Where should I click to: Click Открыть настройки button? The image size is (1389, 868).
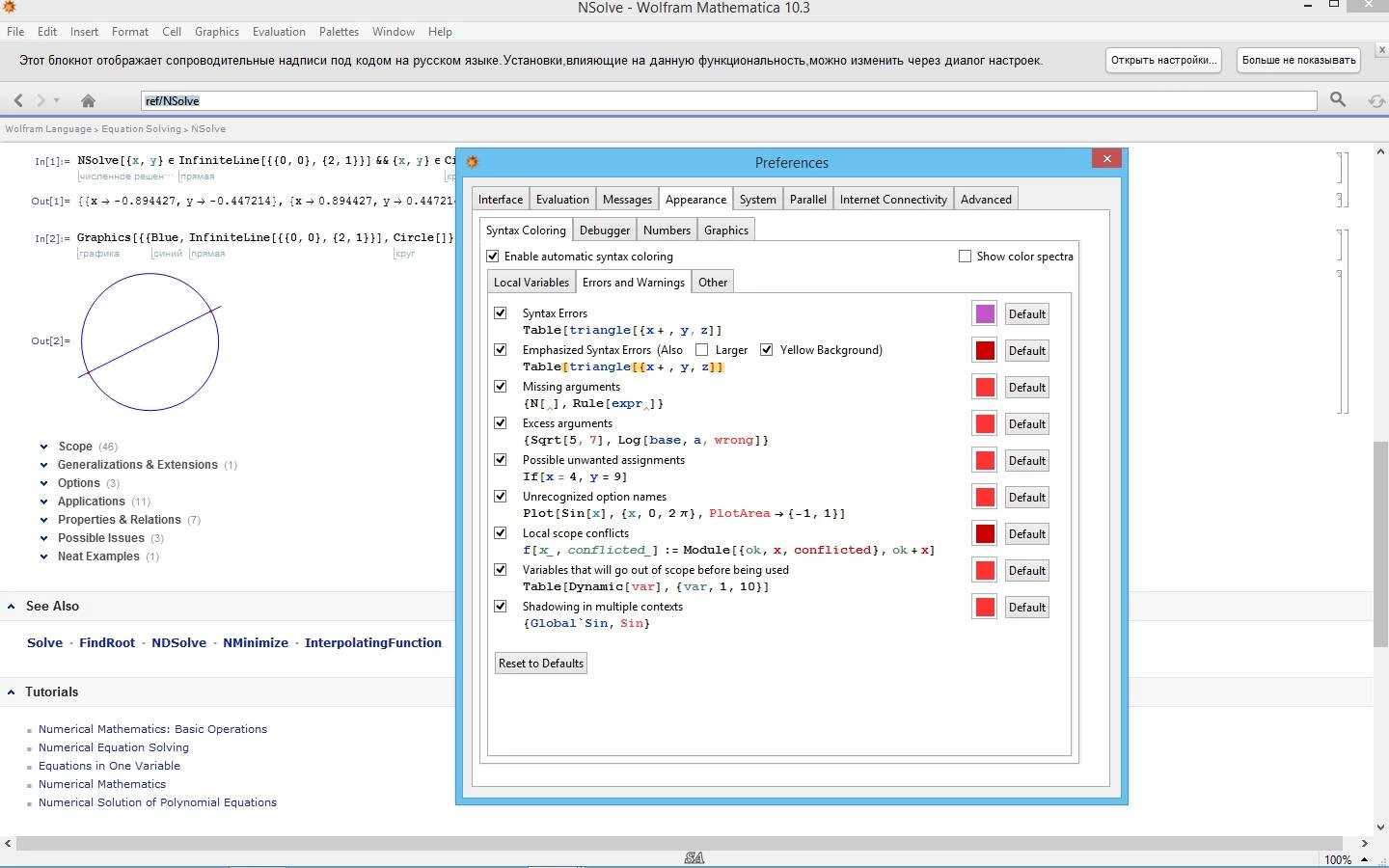(x=1162, y=60)
